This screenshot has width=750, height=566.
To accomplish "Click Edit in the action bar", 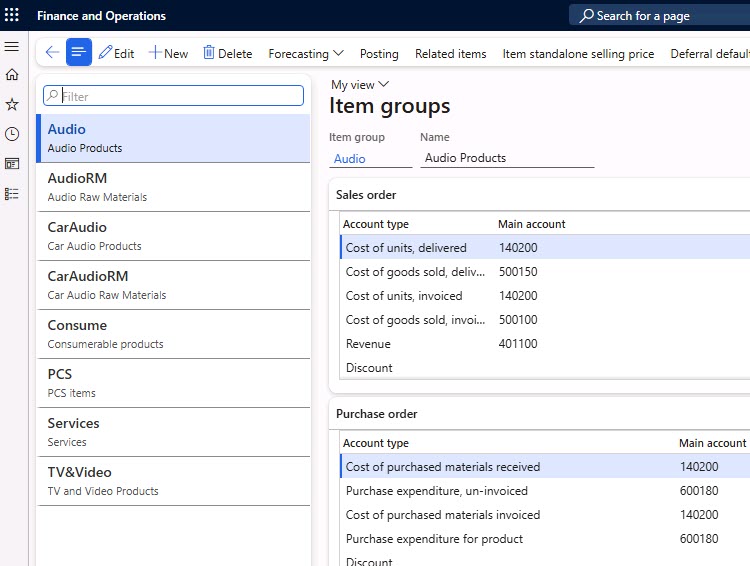I will tap(116, 53).
